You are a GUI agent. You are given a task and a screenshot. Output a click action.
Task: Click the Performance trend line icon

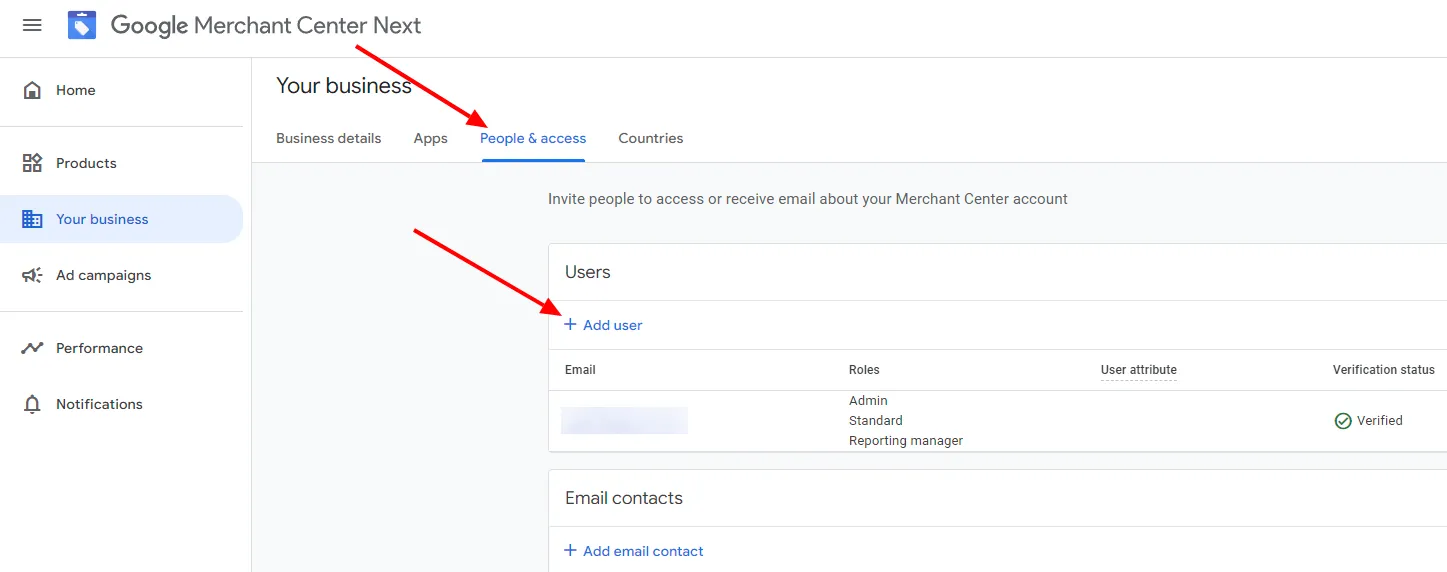(x=32, y=348)
